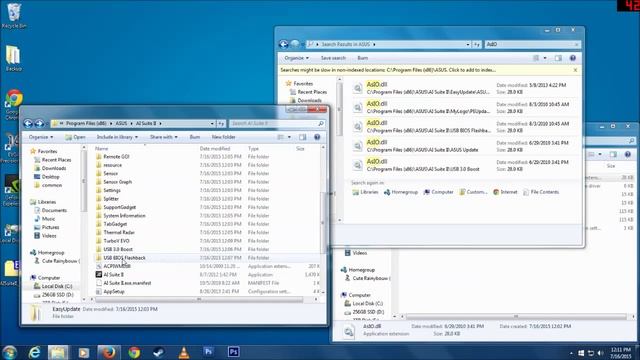The width and height of the screenshot is (640, 360).
Task: Open Windows Explorer from the taskbar
Action: (x=58, y=352)
